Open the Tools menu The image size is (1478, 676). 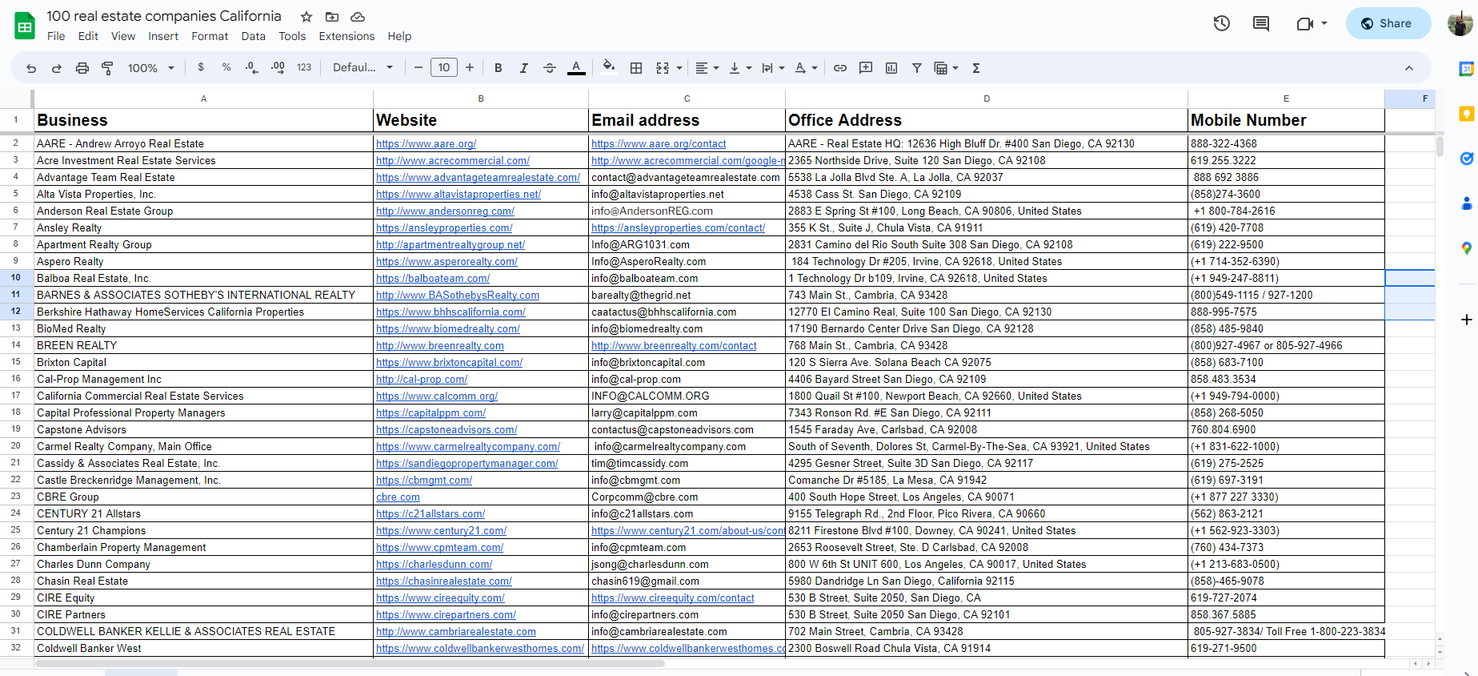click(292, 36)
